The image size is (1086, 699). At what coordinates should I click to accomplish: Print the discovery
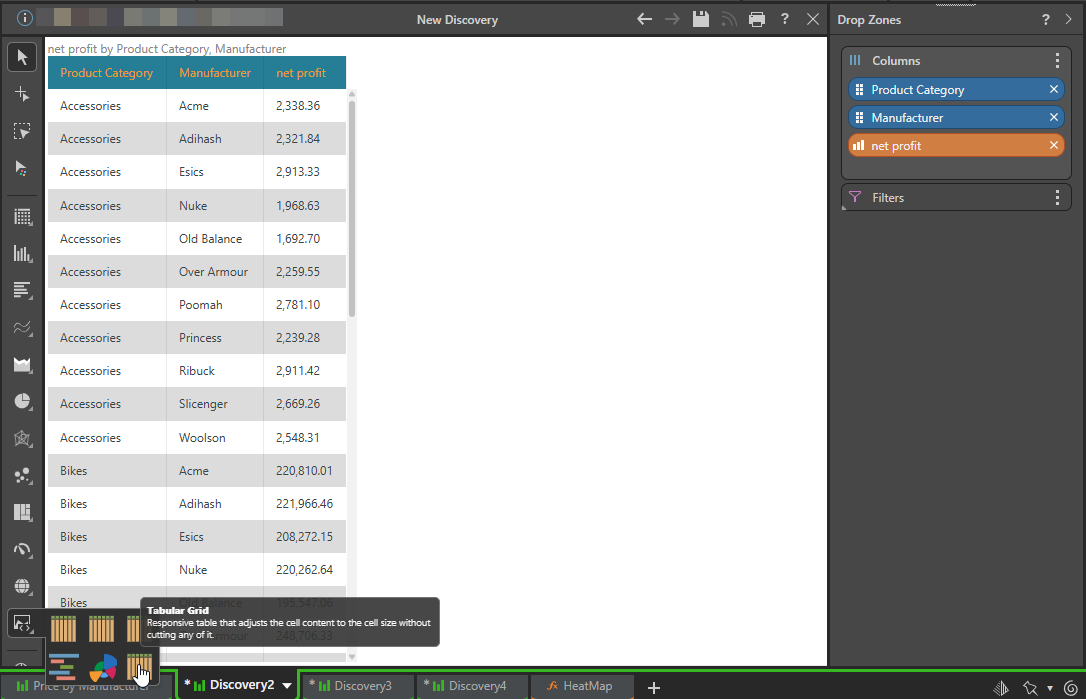(756, 19)
